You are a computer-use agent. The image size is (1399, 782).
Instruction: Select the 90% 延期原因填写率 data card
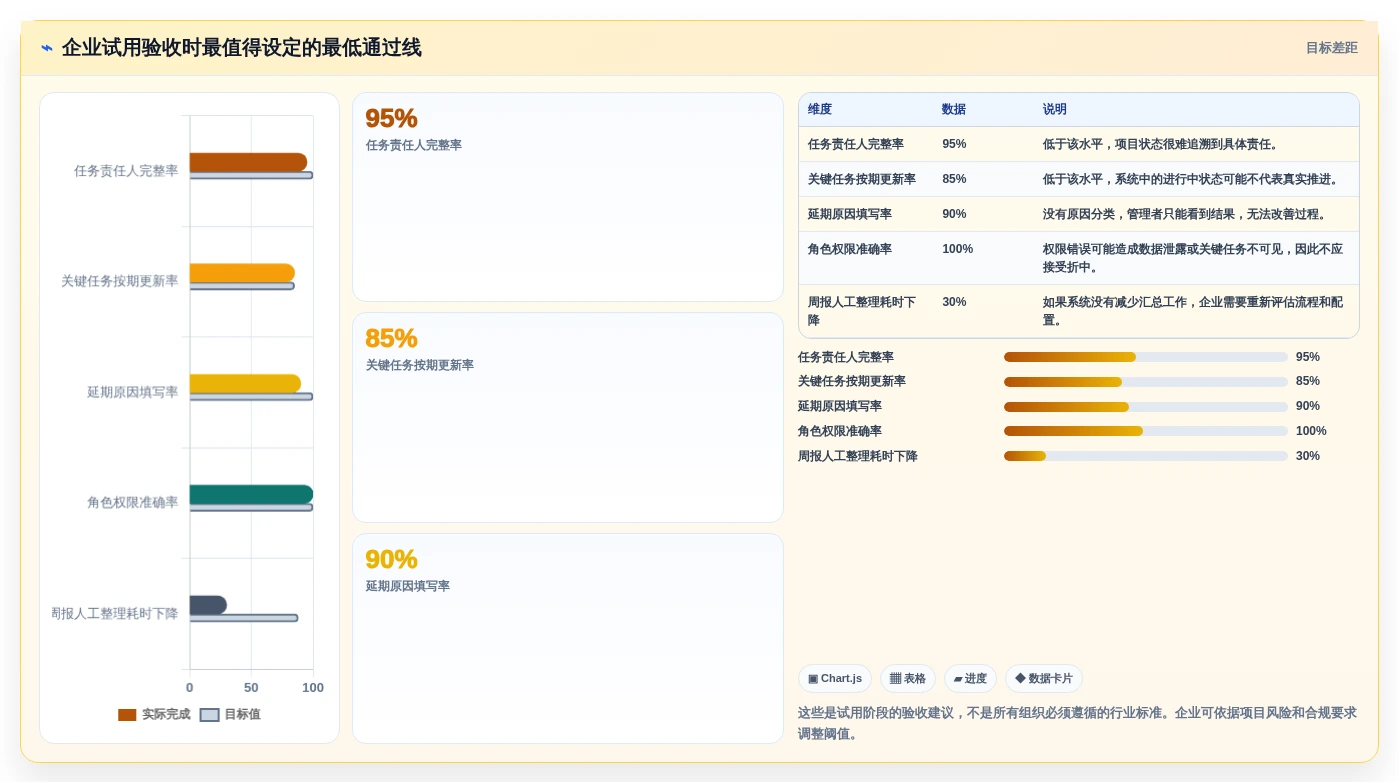(x=567, y=638)
